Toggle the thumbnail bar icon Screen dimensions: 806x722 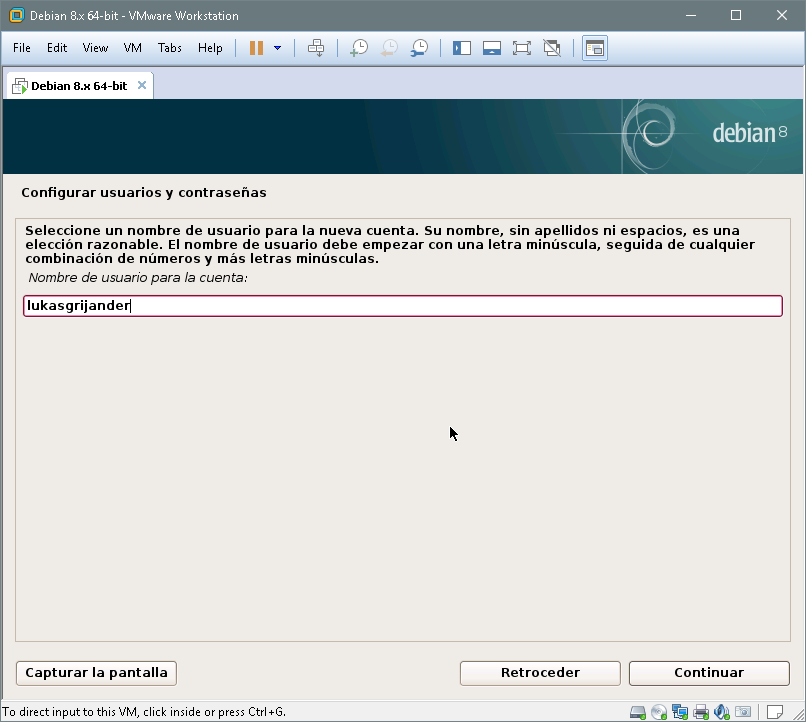pyautogui.click(x=491, y=48)
